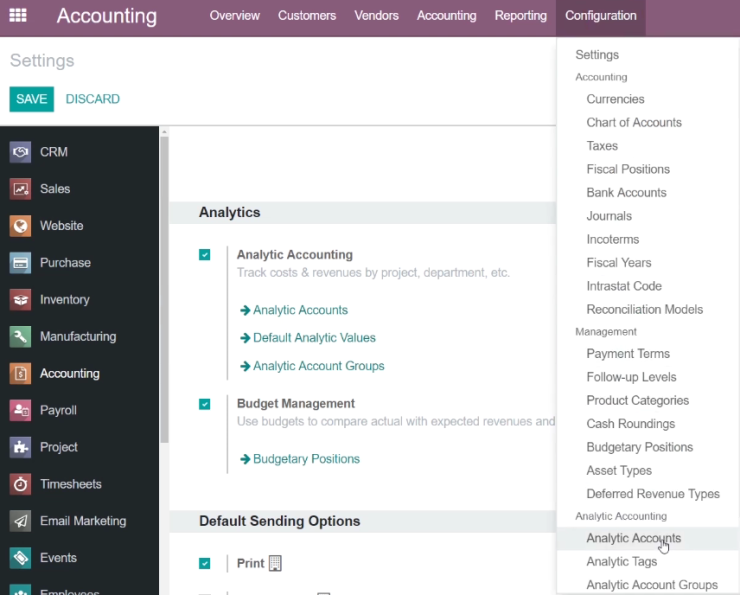Open the Vendors menu
The image size is (740, 595).
[x=377, y=16]
